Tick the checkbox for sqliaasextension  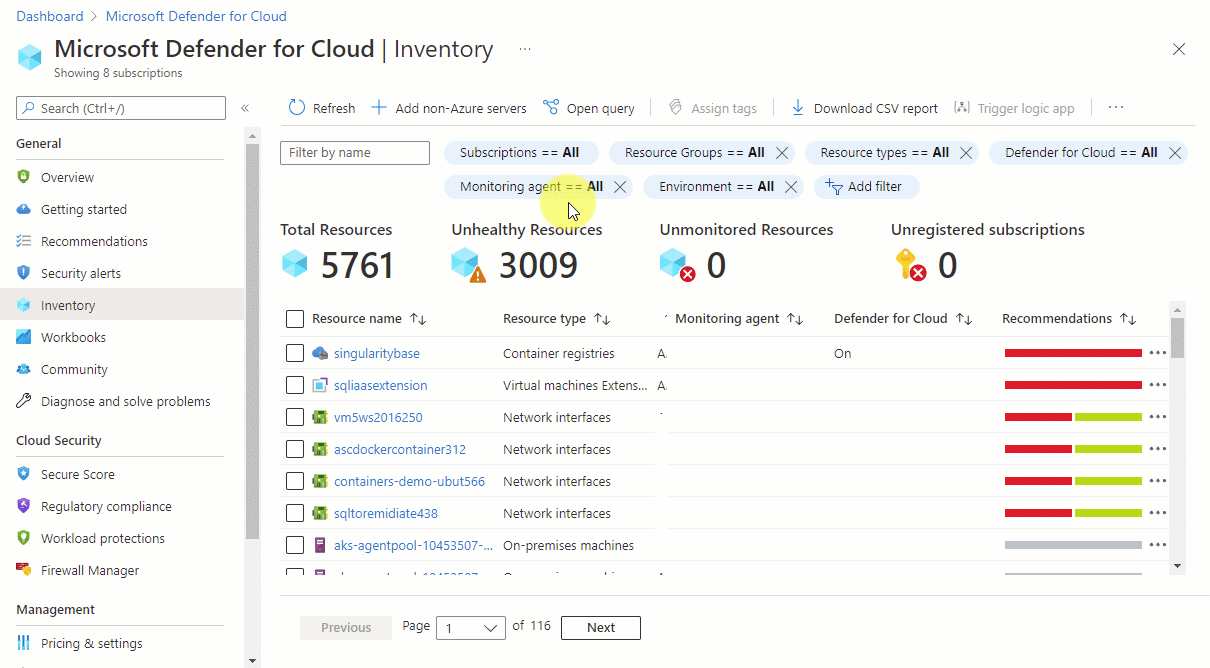point(295,385)
